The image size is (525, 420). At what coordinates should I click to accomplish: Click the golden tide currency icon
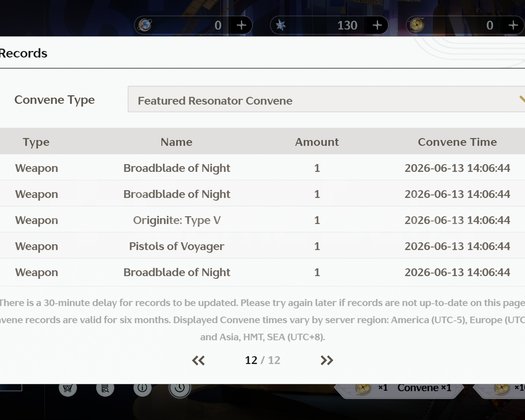417,25
